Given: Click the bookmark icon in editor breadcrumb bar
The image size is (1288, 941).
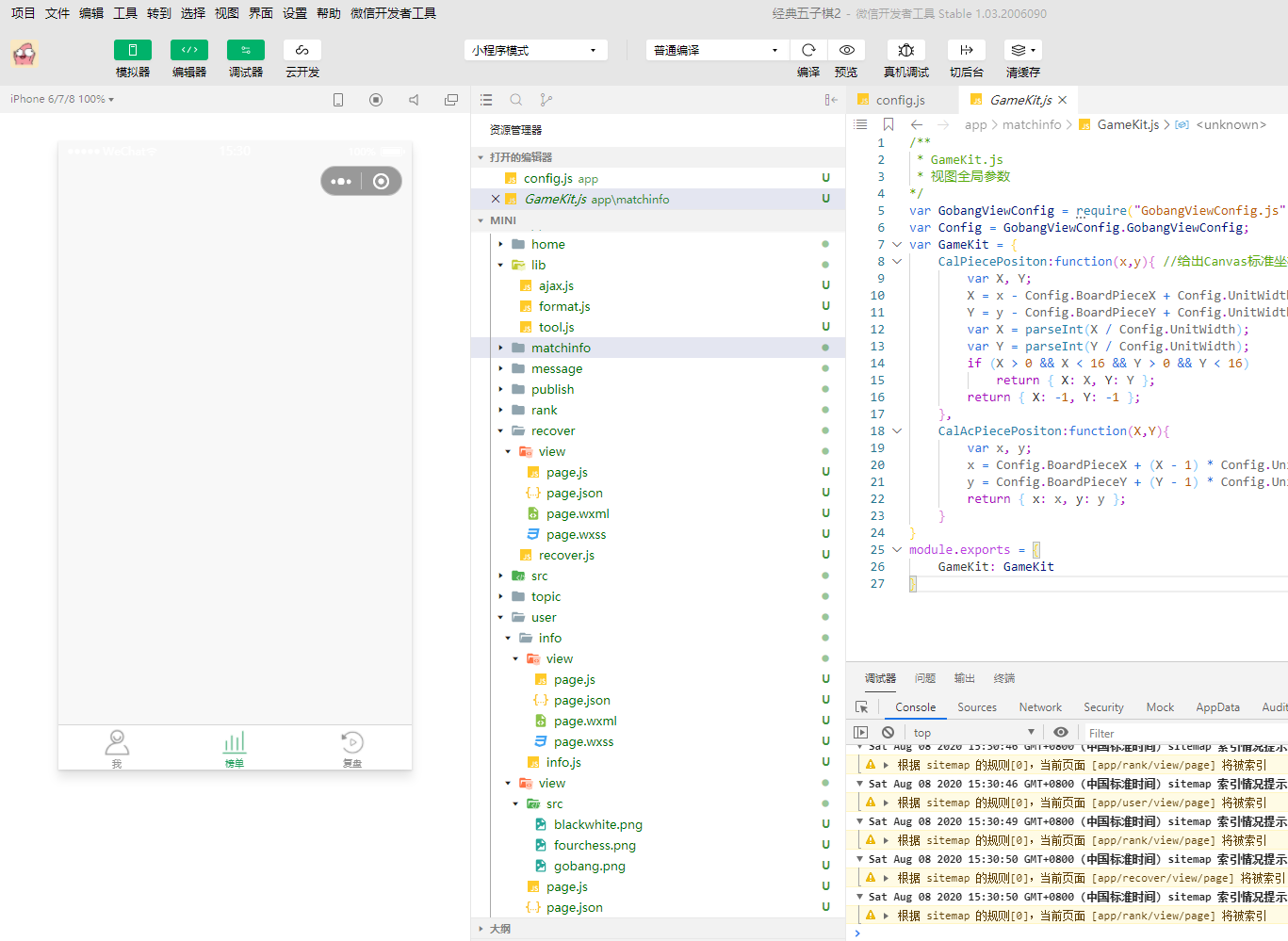Looking at the screenshot, I should pyautogui.click(x=888, y=124).
